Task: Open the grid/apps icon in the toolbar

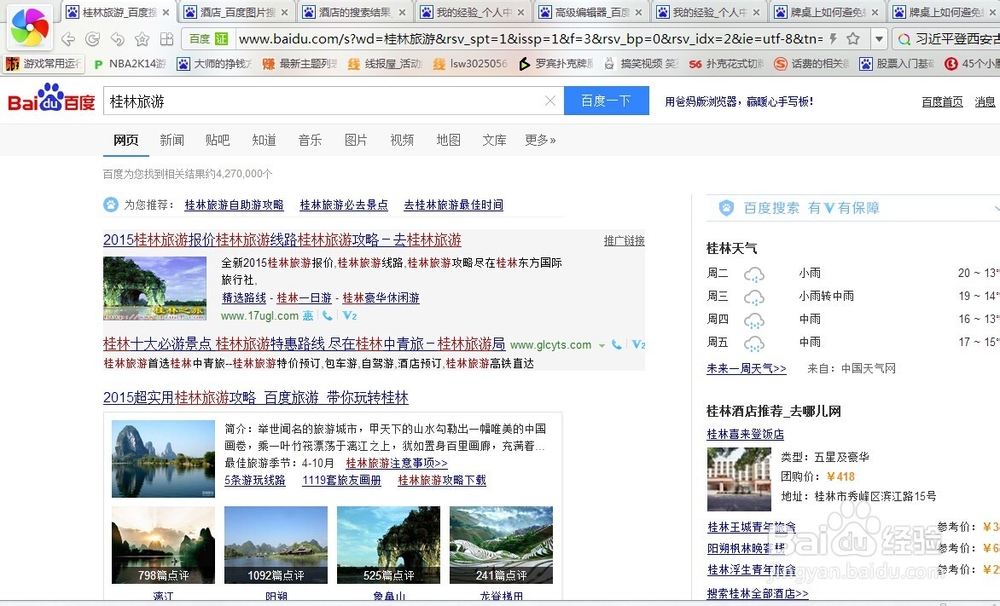Action: coord(167,39)
